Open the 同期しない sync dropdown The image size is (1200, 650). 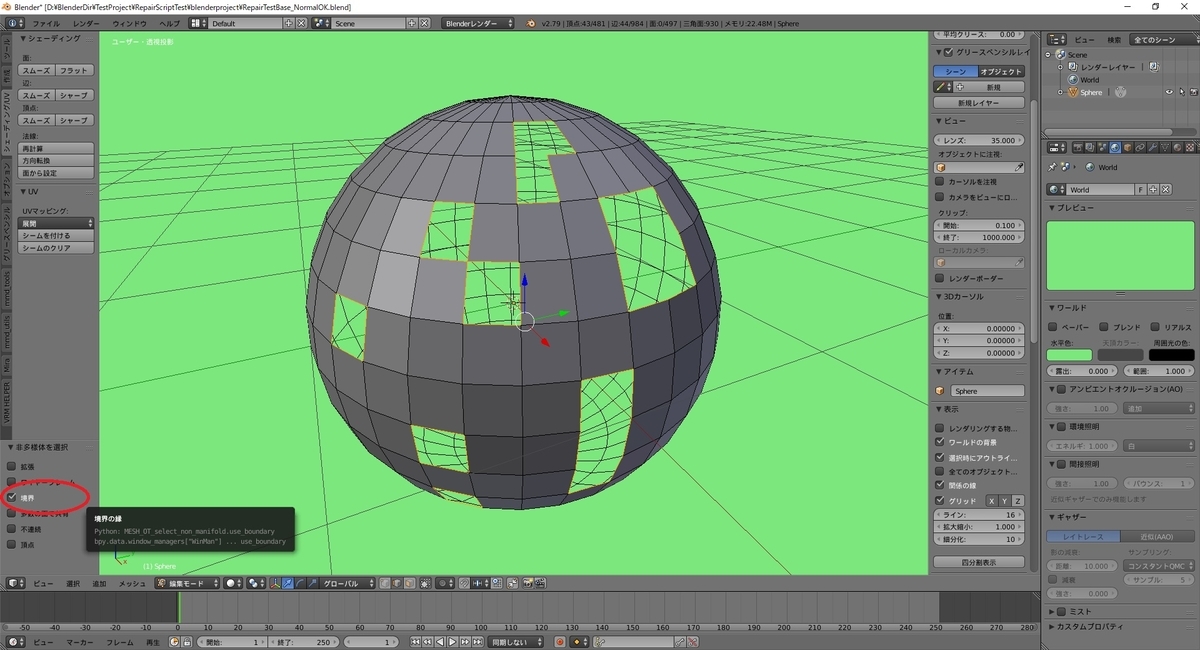516,642
